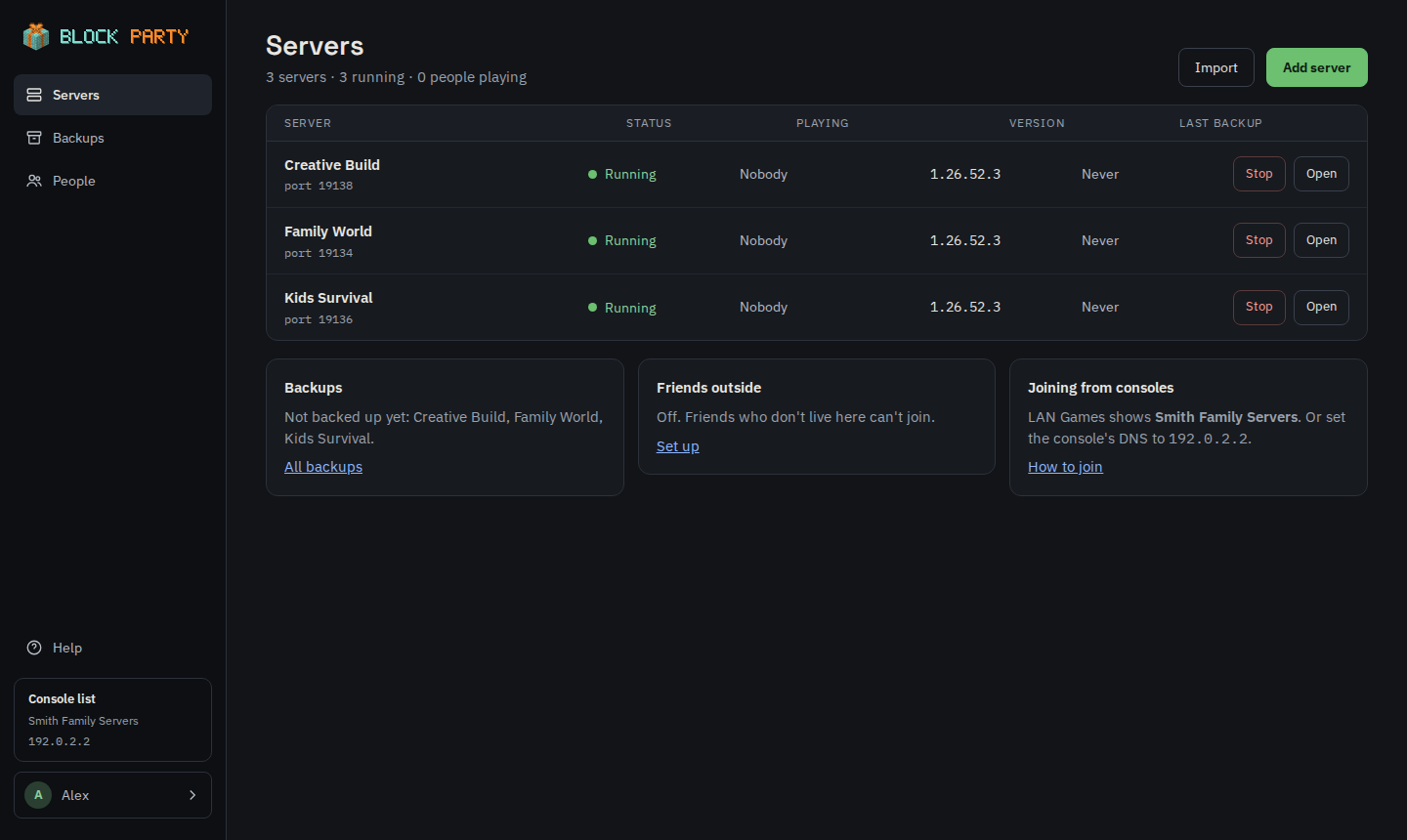The image size is (1407, 840).
Task: Go to the Backups section
Action: pyautogui.click(x=112, y=138)
